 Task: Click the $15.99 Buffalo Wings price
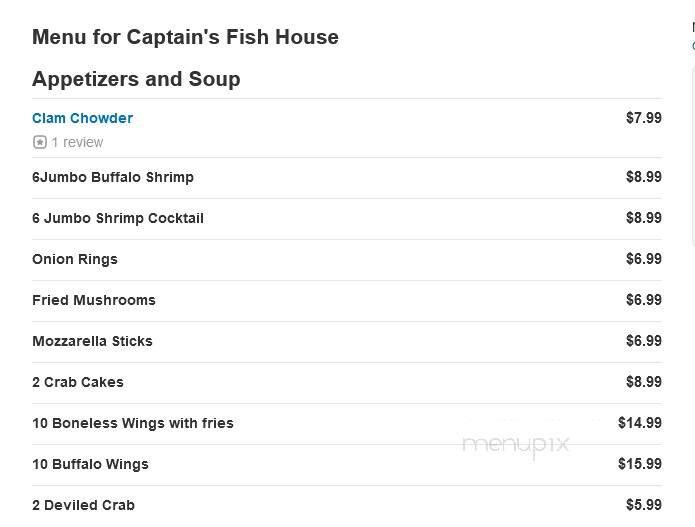point(640,464)
